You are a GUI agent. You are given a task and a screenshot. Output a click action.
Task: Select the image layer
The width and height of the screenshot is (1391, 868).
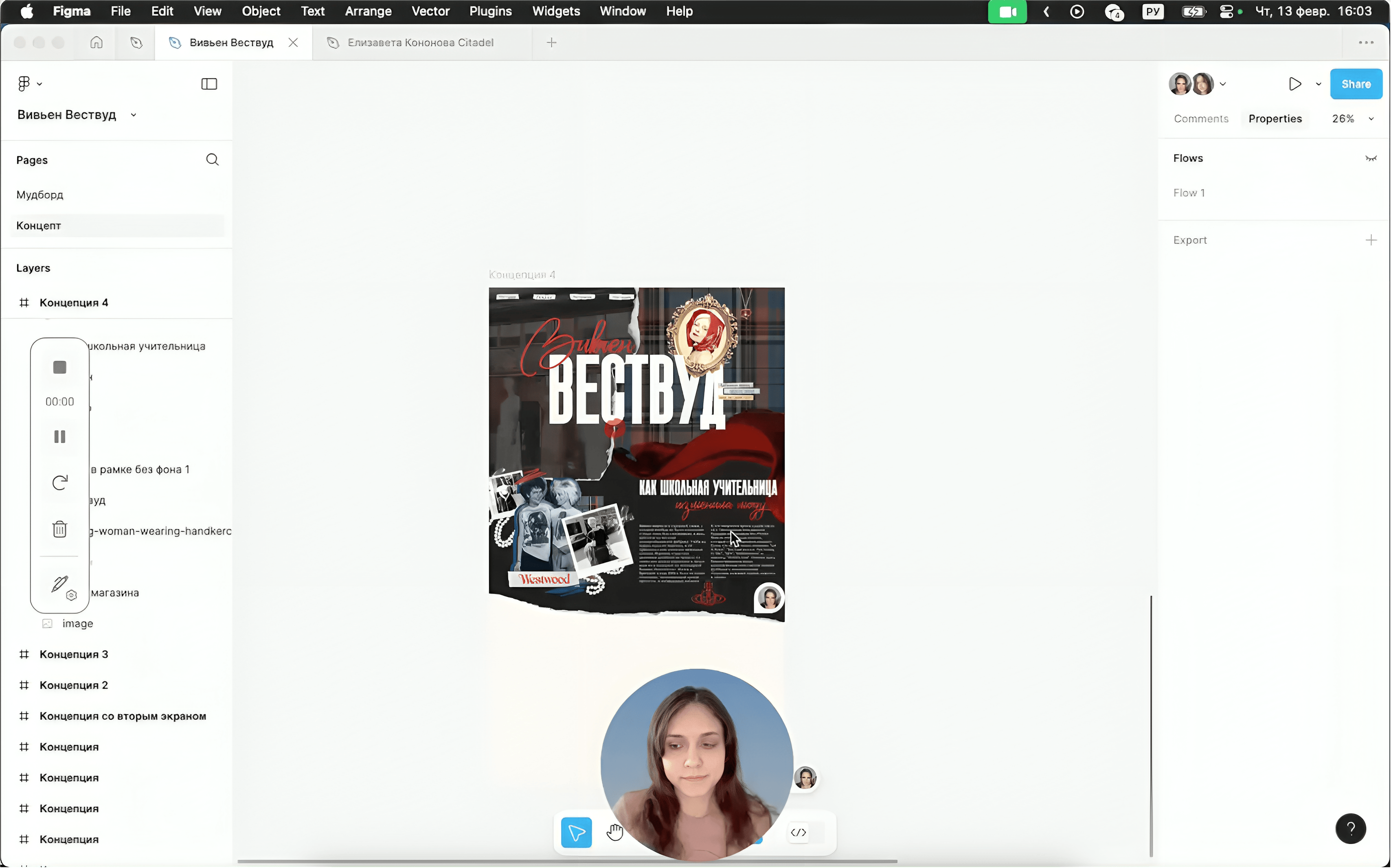pyautogui.click(x=77, y=623)
